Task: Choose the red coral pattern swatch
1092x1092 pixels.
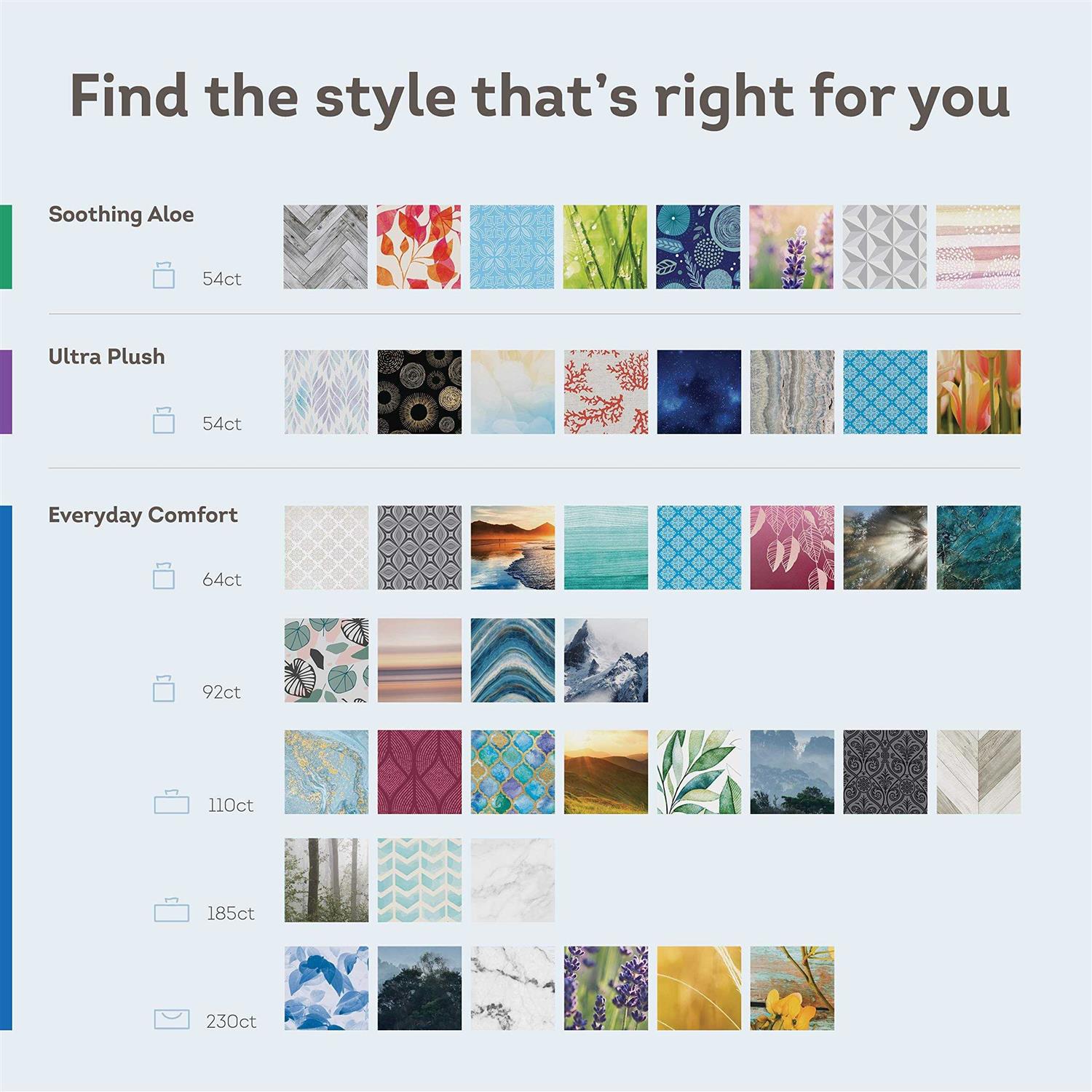Action: [606, 392]
